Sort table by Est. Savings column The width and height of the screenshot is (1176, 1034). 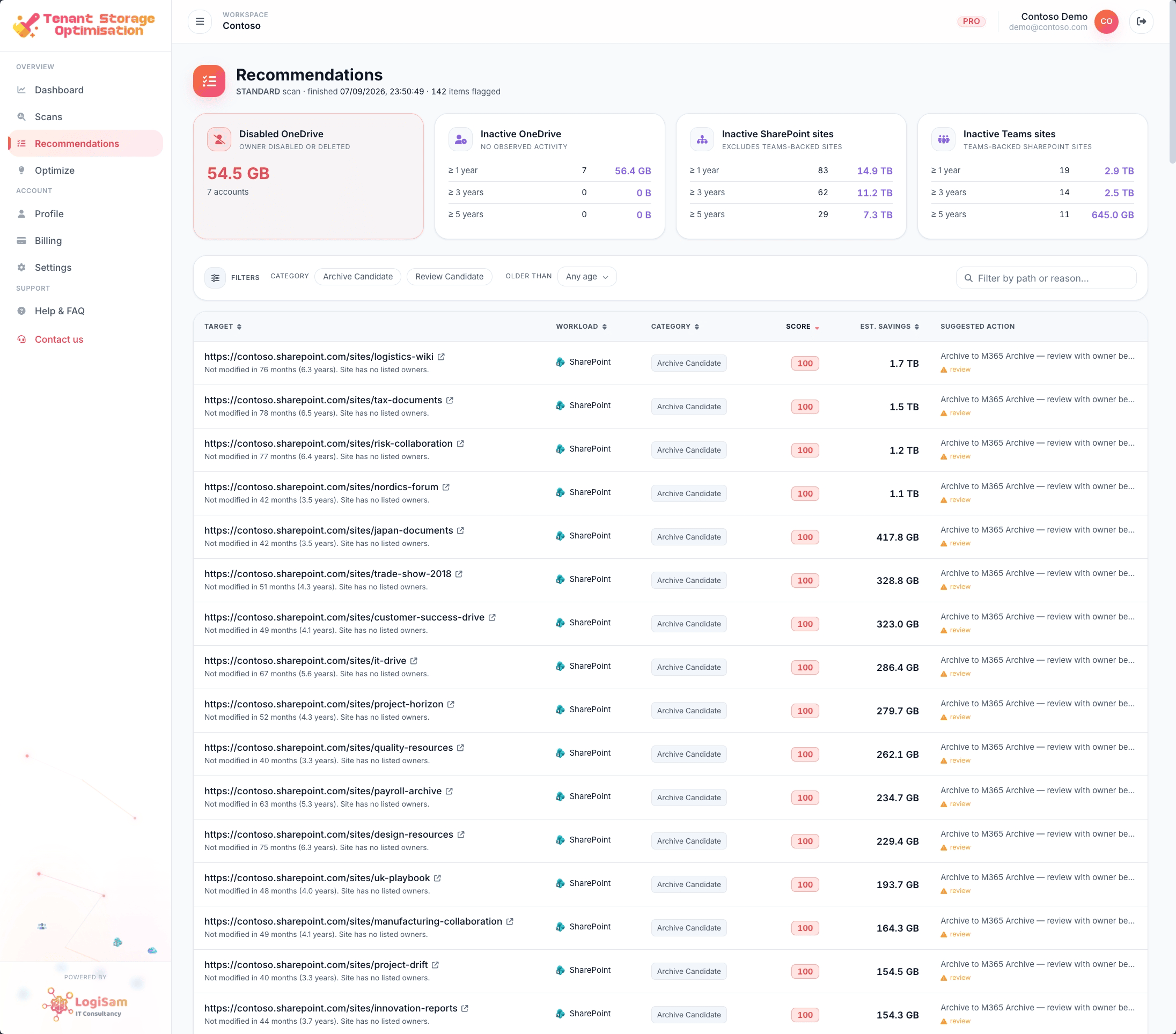890,327
